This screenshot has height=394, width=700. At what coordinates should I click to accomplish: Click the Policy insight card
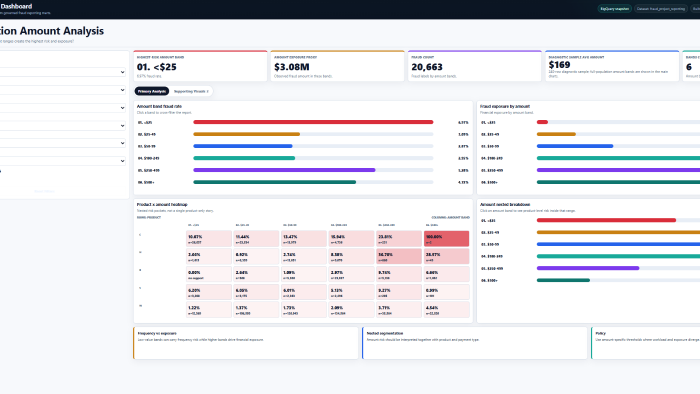[x=646, y=343]
